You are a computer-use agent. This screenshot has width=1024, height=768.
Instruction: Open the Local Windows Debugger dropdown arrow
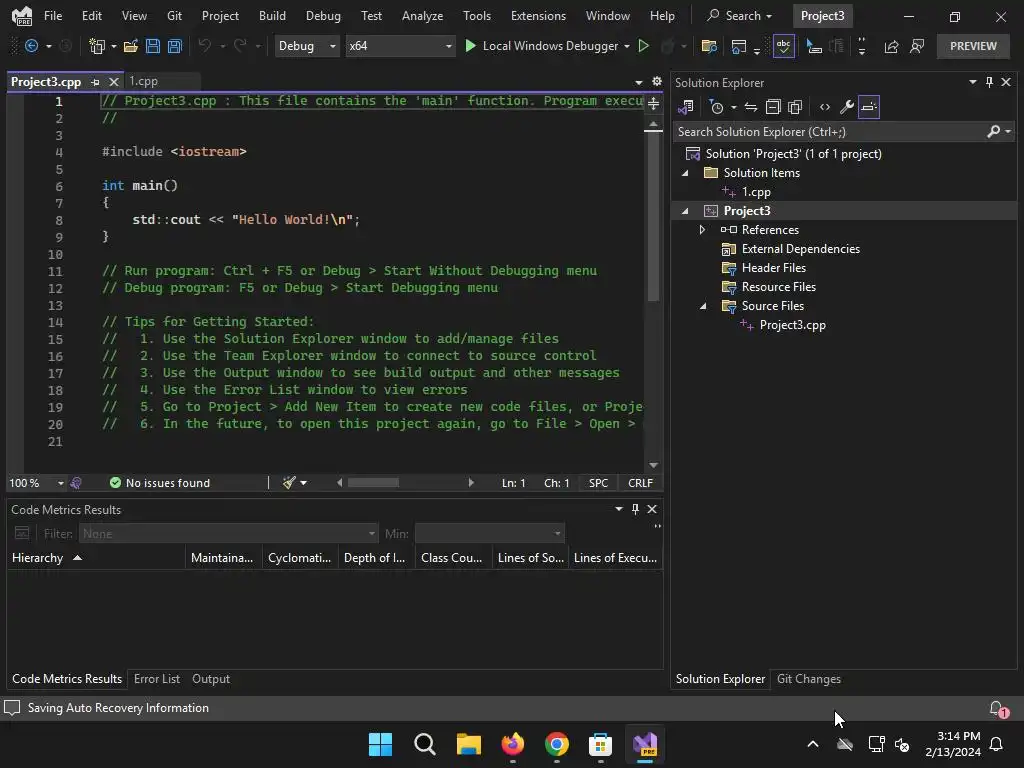point(627,46)
